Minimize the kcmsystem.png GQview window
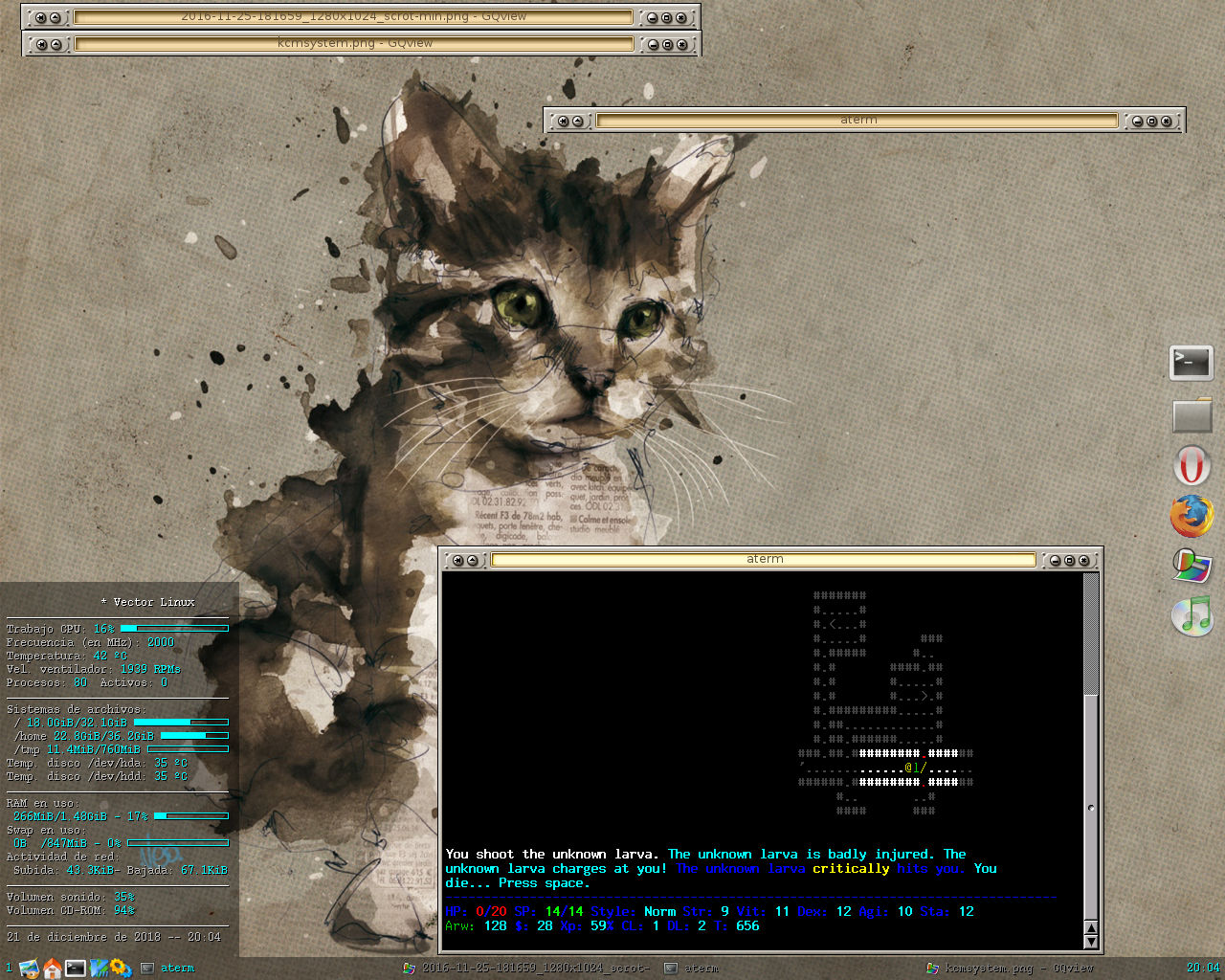Image resolution: width=1225 pixels, height=980 pixels. [653, 44]
